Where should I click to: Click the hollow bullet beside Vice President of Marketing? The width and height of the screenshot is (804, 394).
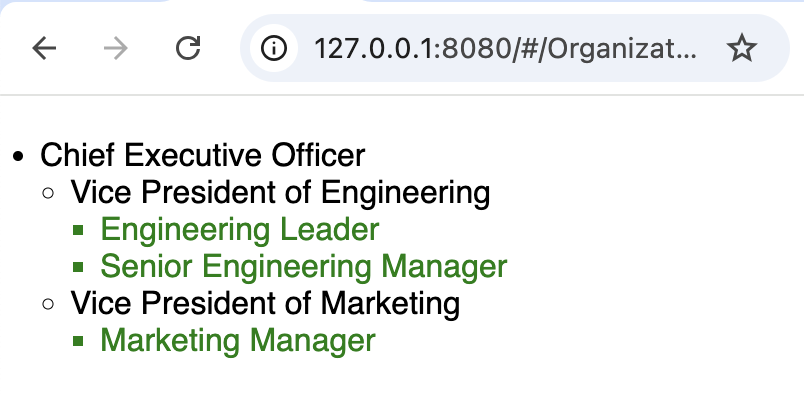pos(48,304)
